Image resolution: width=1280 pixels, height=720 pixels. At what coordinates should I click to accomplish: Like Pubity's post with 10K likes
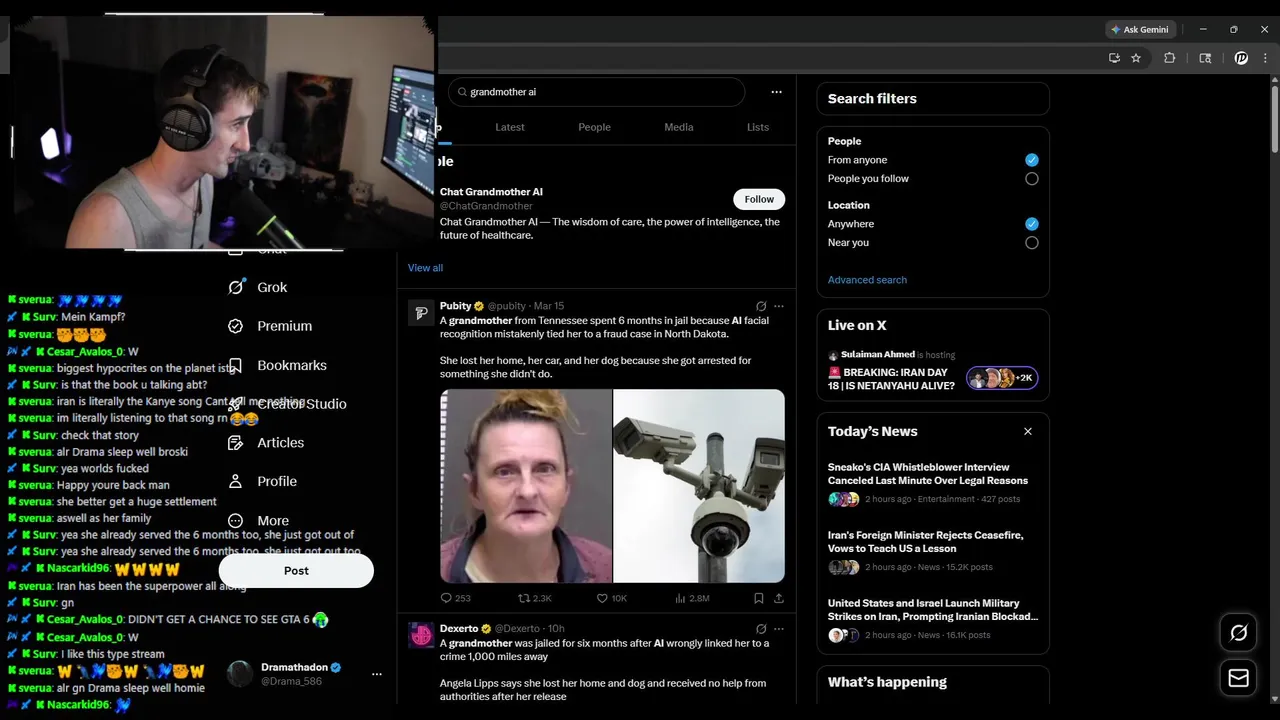click(612, 598)
